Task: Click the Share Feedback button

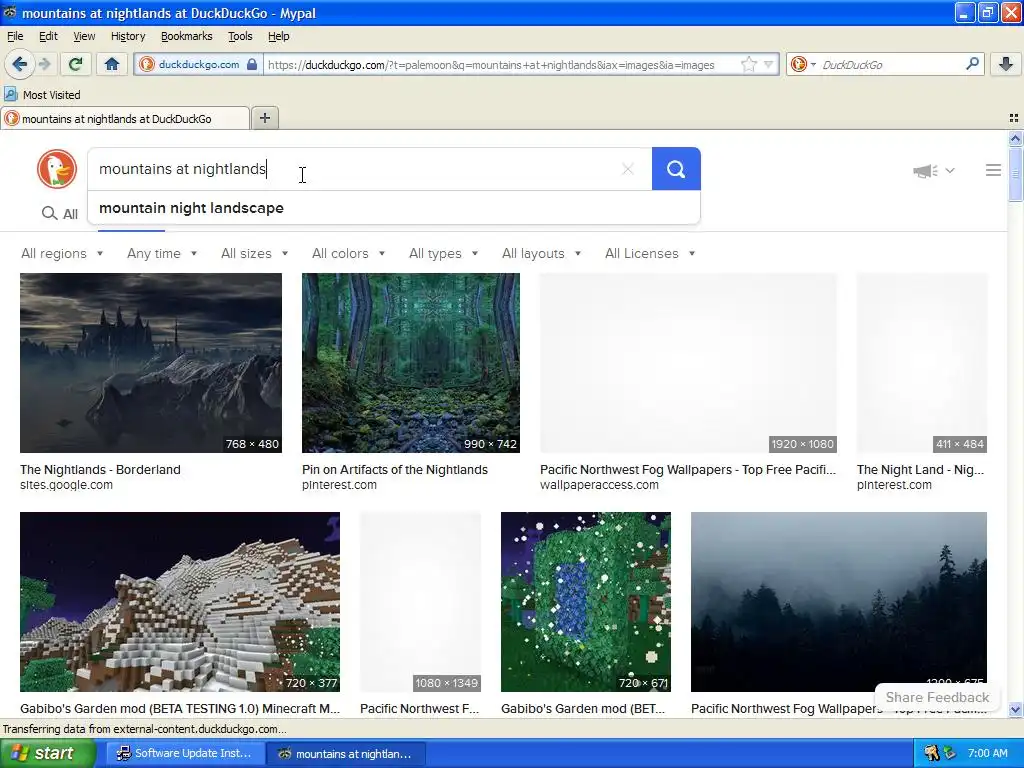Action: [x=937, y=697]
